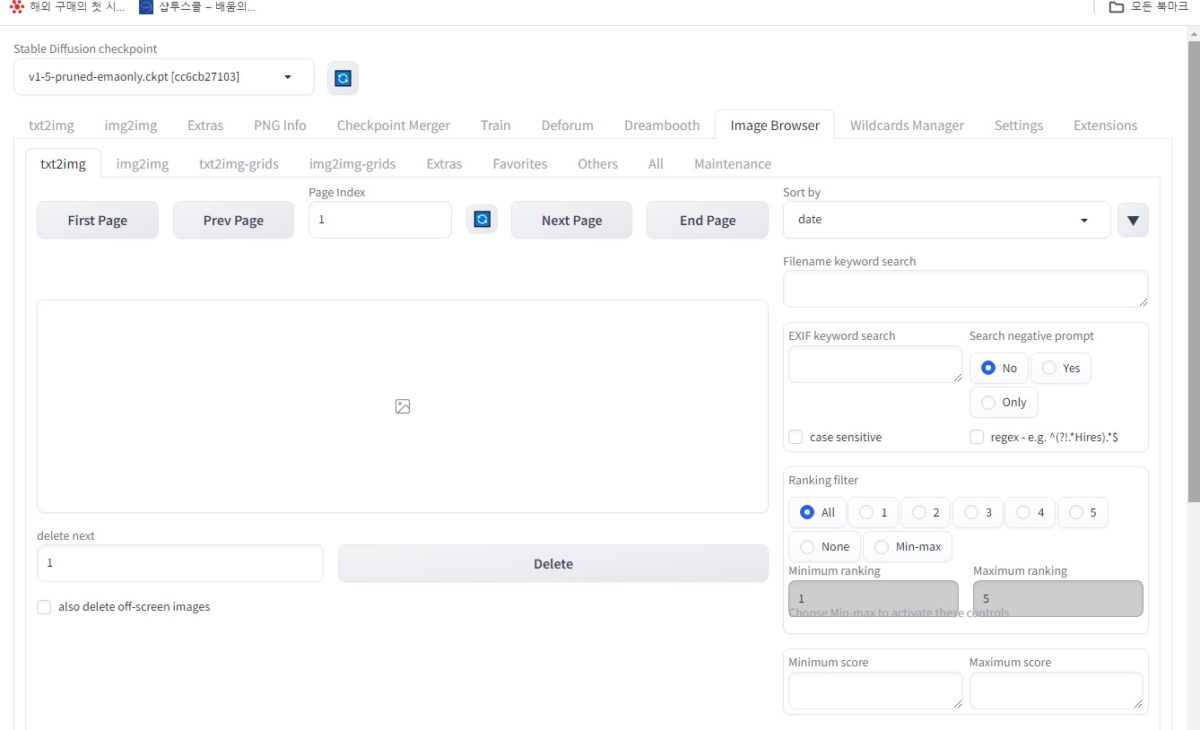Click the First Page button
1200x730 pixels.
(x=98, y=220)
